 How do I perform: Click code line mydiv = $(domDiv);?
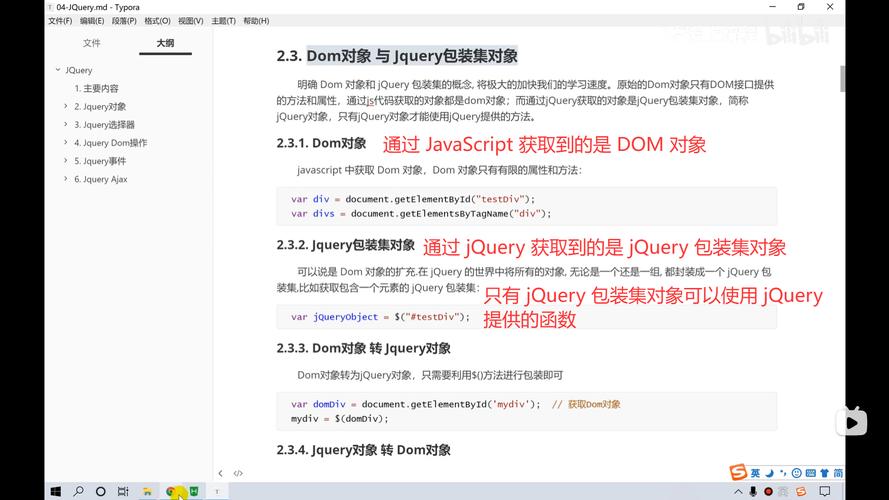coord(340,419)
